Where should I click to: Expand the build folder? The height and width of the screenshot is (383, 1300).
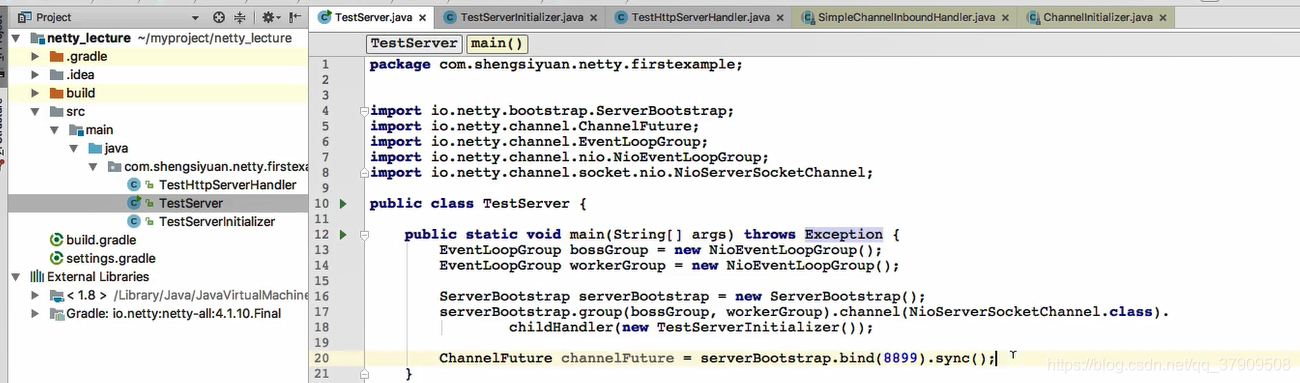pos(36,93)
